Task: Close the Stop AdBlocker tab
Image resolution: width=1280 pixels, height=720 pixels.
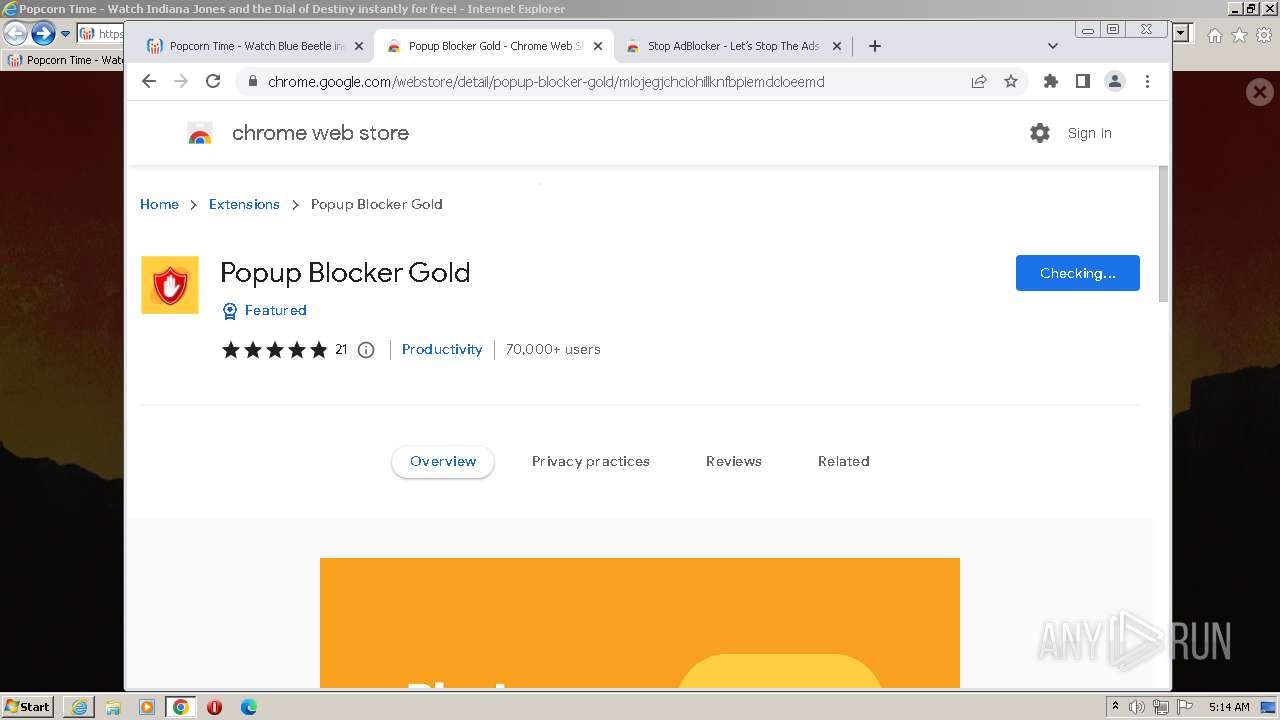Action: (x=837, y=46)
